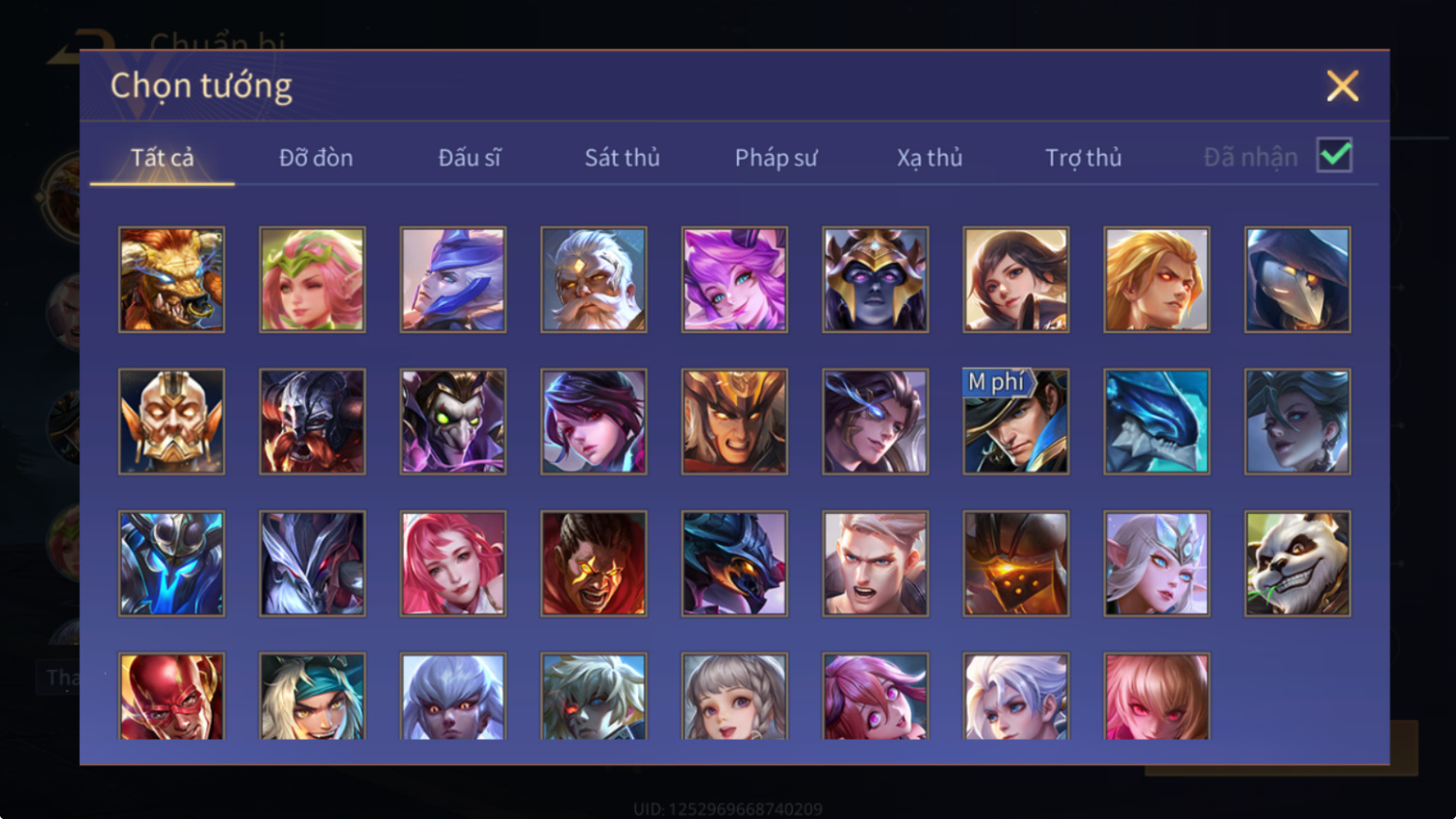This screenshot has height=819, width=1456.
Task: Show the Pháp sư hero list
Action: click(x=776, y=158)
